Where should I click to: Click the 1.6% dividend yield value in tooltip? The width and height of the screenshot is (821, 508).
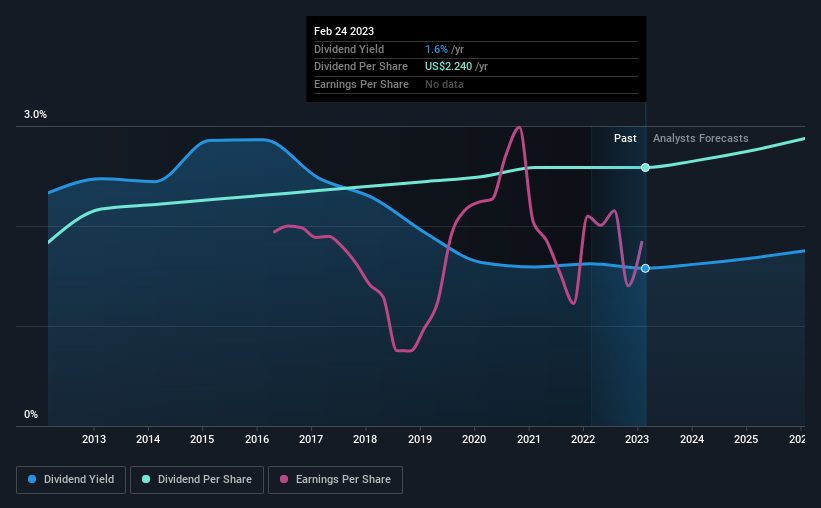pyautogui.click(x=436, y=49)
